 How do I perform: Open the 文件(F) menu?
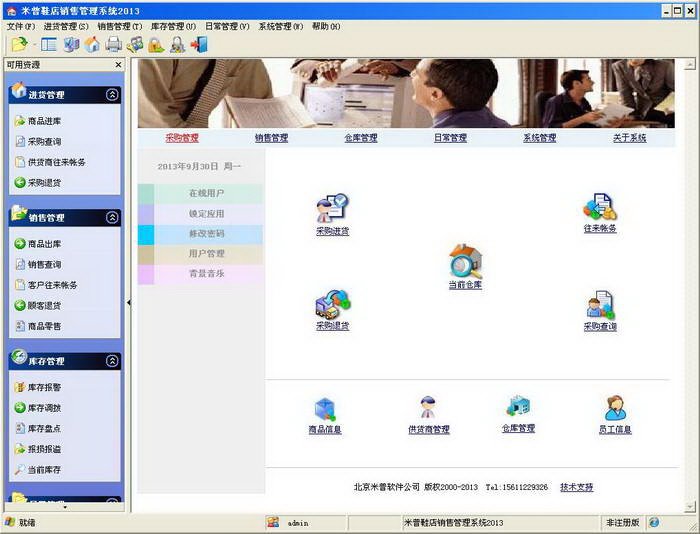(x=21, y=26)
